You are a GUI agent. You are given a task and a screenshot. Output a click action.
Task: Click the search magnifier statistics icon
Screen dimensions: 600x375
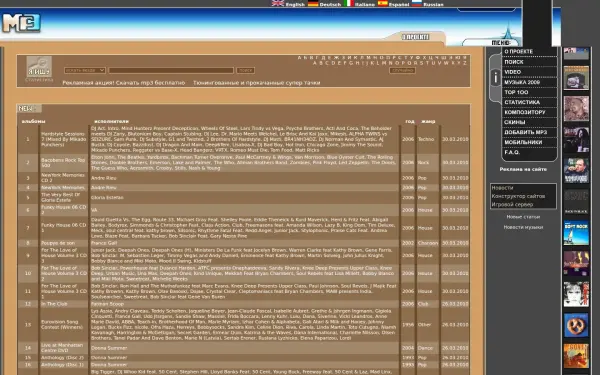point(39,67)
